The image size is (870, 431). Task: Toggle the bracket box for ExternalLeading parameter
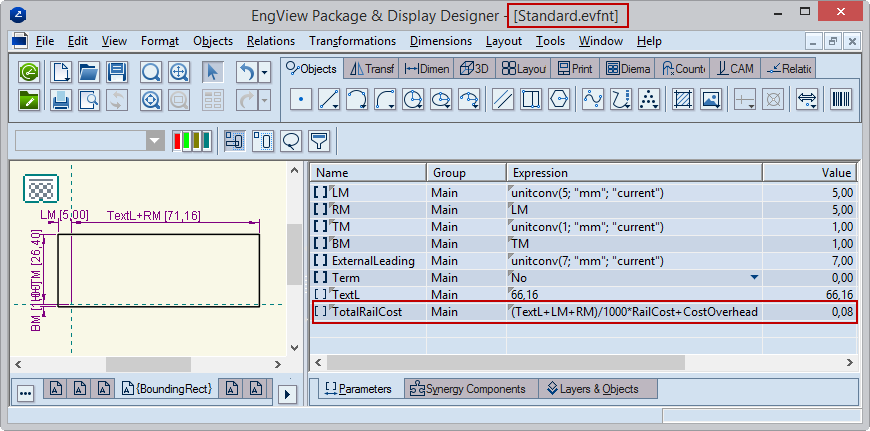pos(320,260)
